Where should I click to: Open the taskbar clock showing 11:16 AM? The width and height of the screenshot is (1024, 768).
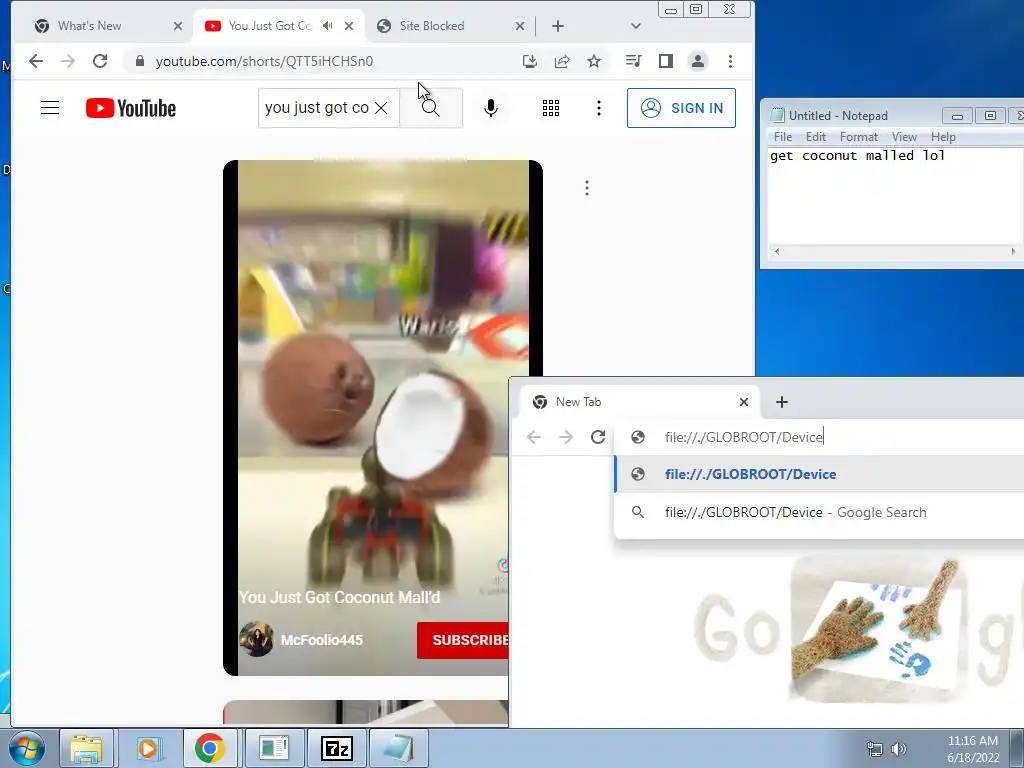(972, 749)
